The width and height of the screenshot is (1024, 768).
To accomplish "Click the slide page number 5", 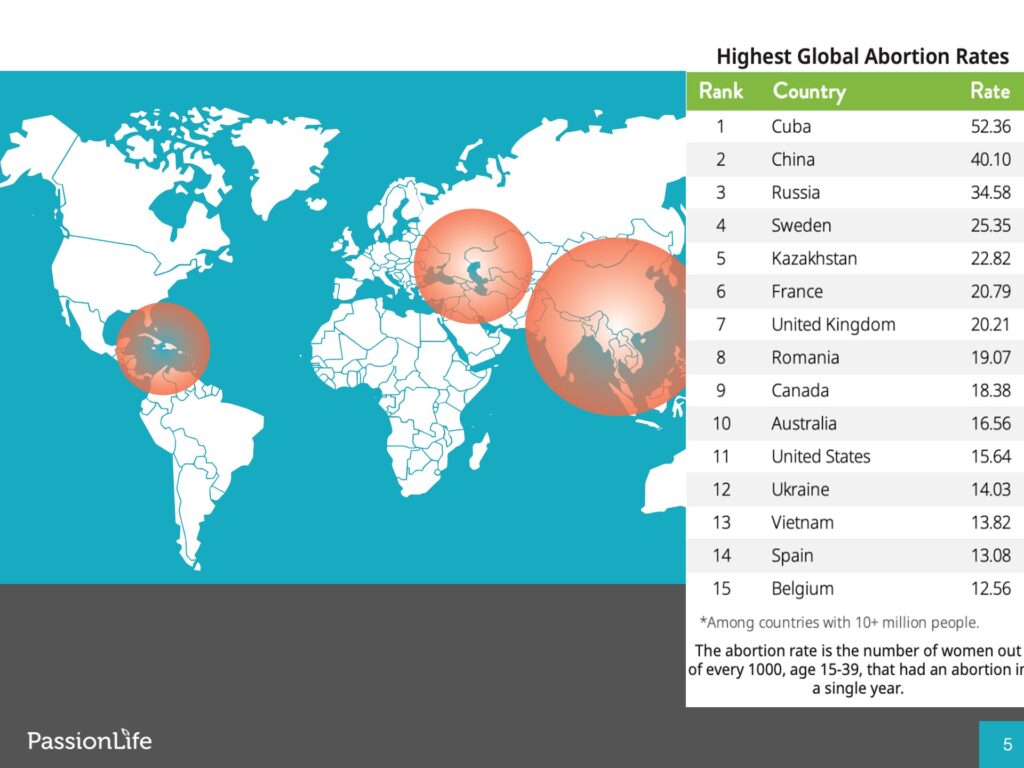I will 1007,744.
